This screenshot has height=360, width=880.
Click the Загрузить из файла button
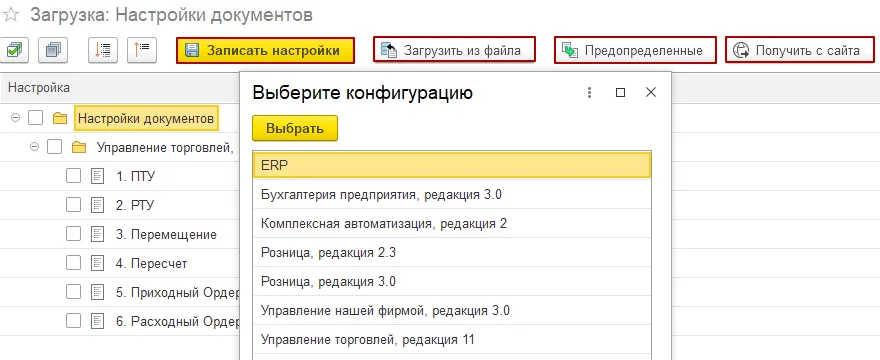click(x=454, y=51)
